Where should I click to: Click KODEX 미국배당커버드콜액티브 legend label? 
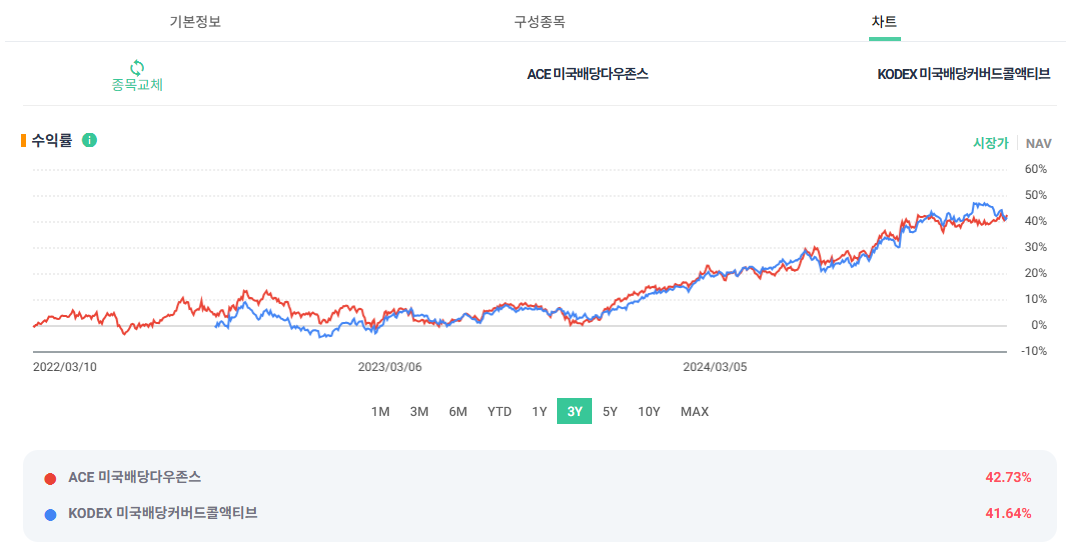point(162,513)
